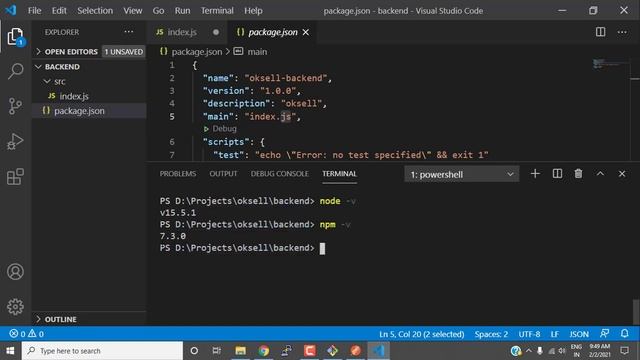Open the Search view in activity bar
The width and height of the screenshot is (640, 360).
[x=15, y=71]
